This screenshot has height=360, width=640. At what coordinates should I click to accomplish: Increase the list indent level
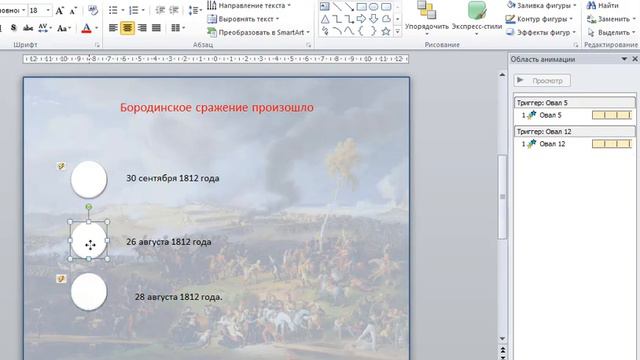pos(173,11)
